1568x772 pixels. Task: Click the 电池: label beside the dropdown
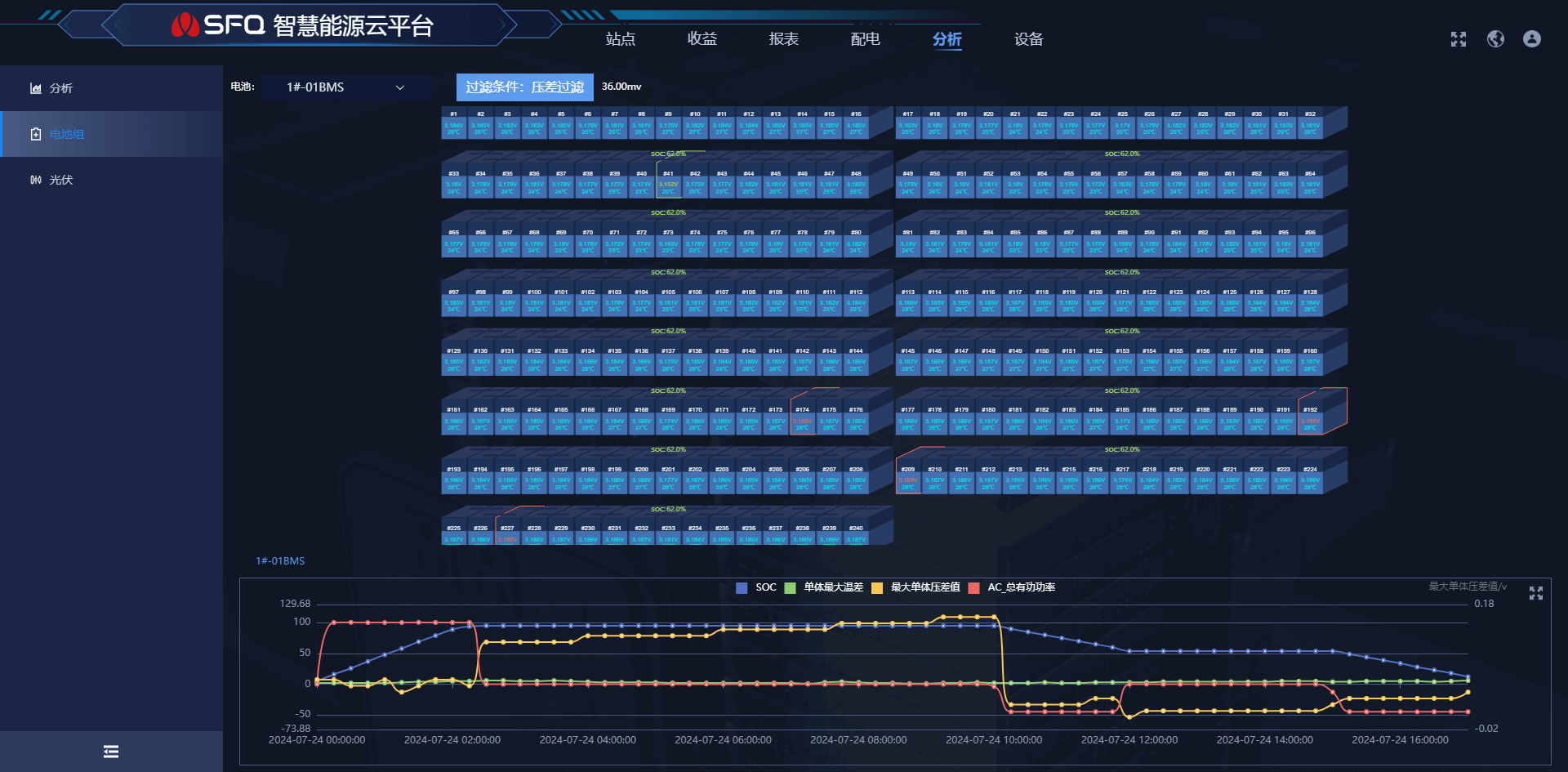(243, 87)
